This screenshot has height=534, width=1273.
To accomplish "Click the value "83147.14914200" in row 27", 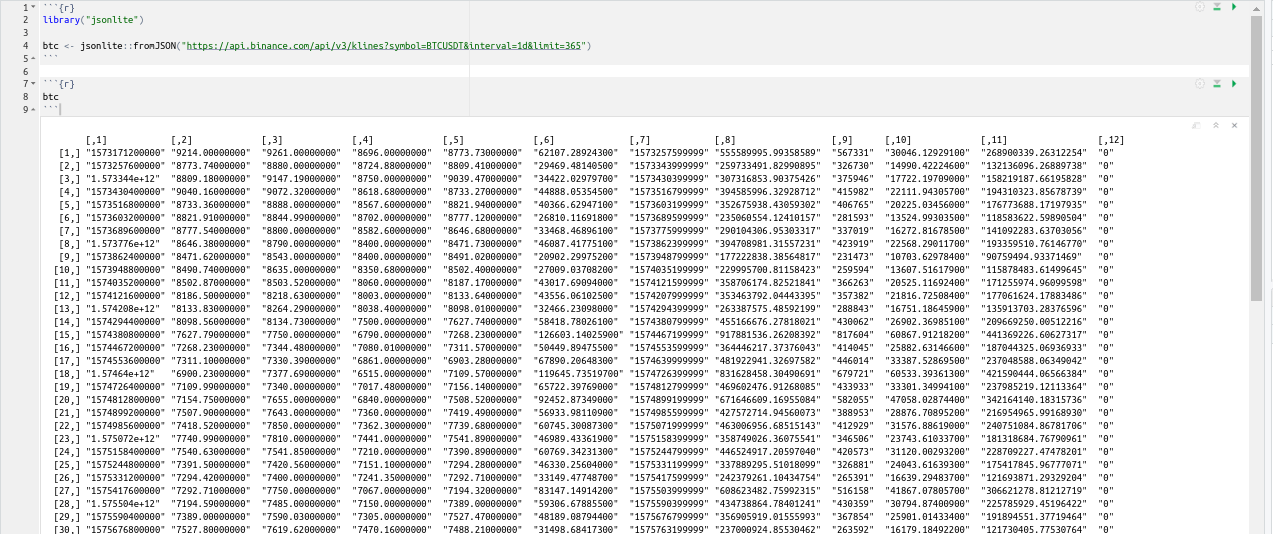I will tap(577, 489).
